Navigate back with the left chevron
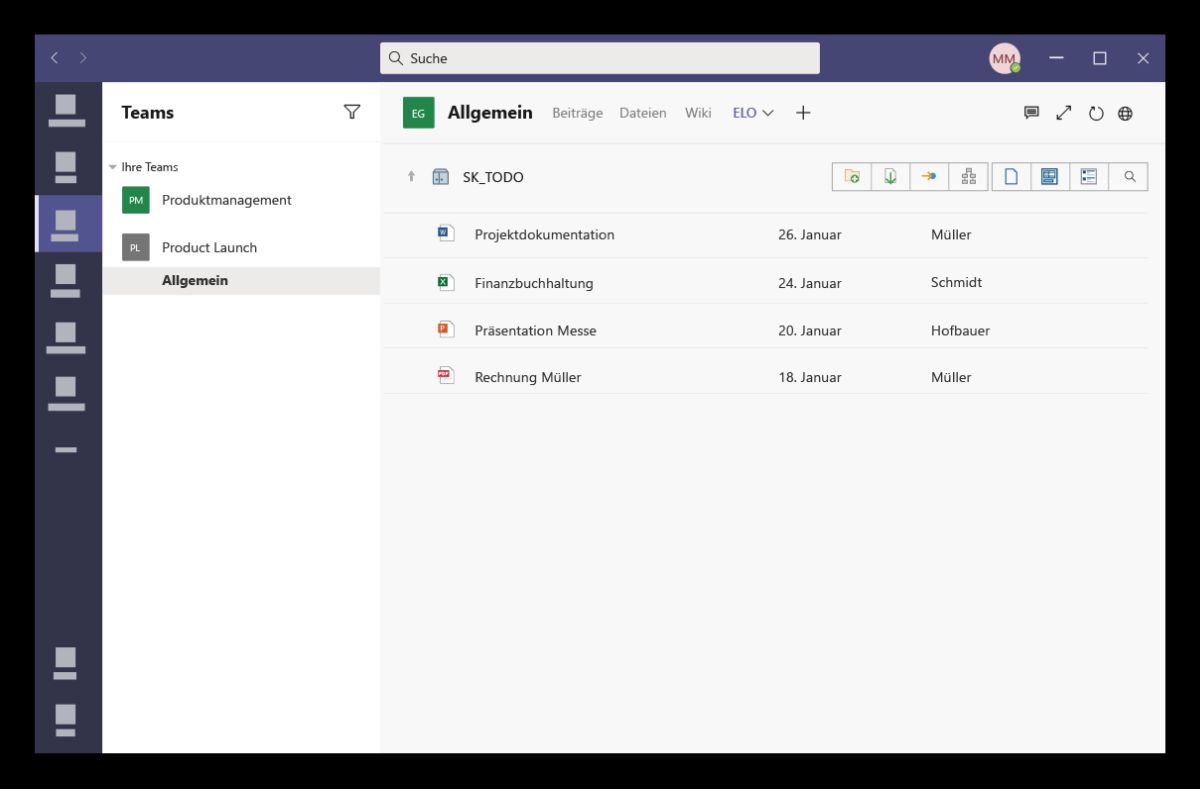Image resolution: width=1200 pixels, height=789 pixels. tap(55, 58)
